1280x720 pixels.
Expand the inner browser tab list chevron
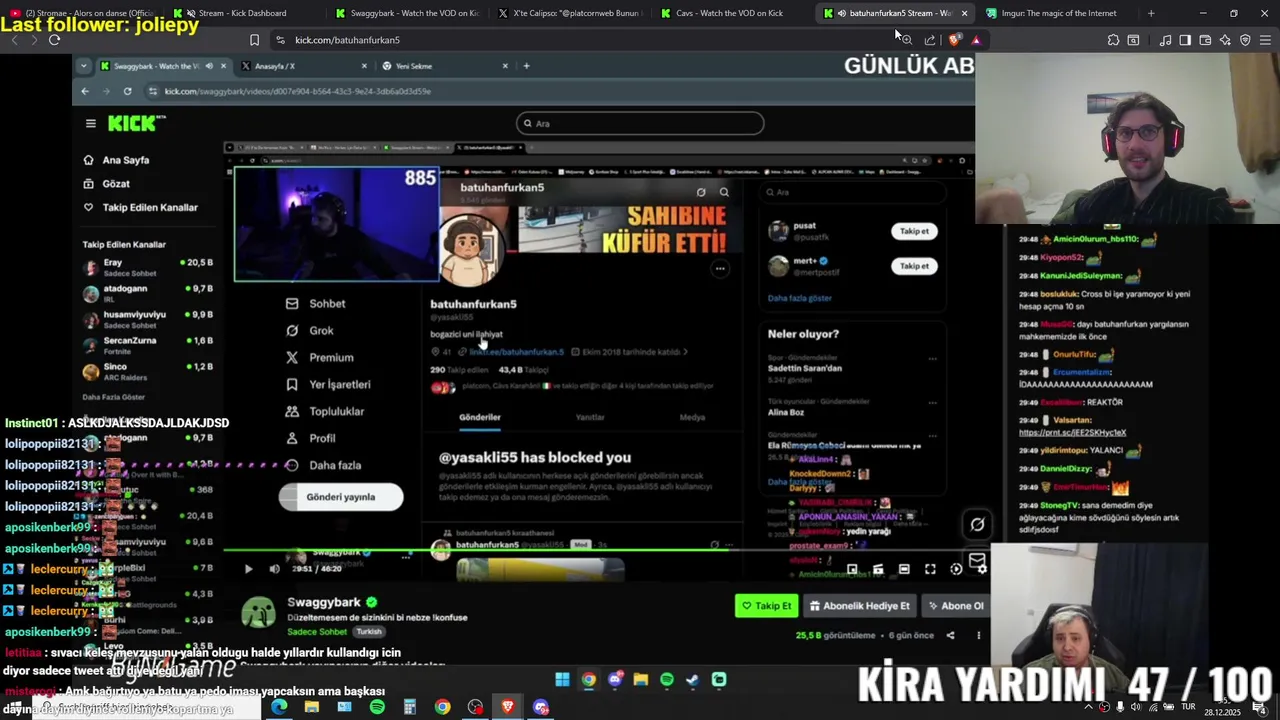click(x=84, y=66)
